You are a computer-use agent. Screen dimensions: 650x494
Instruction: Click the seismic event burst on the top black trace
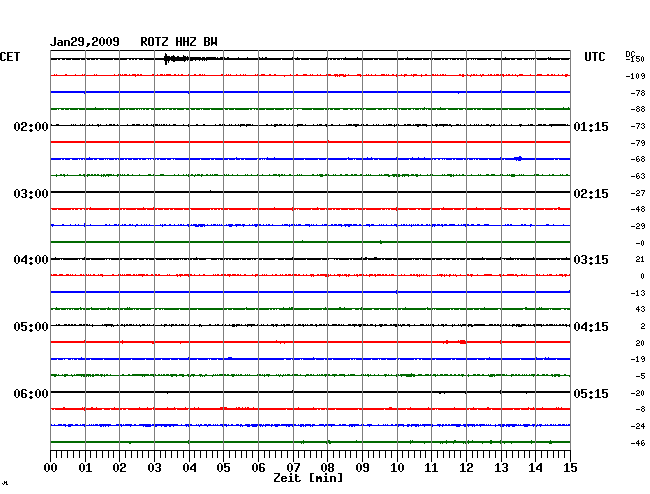176,59
